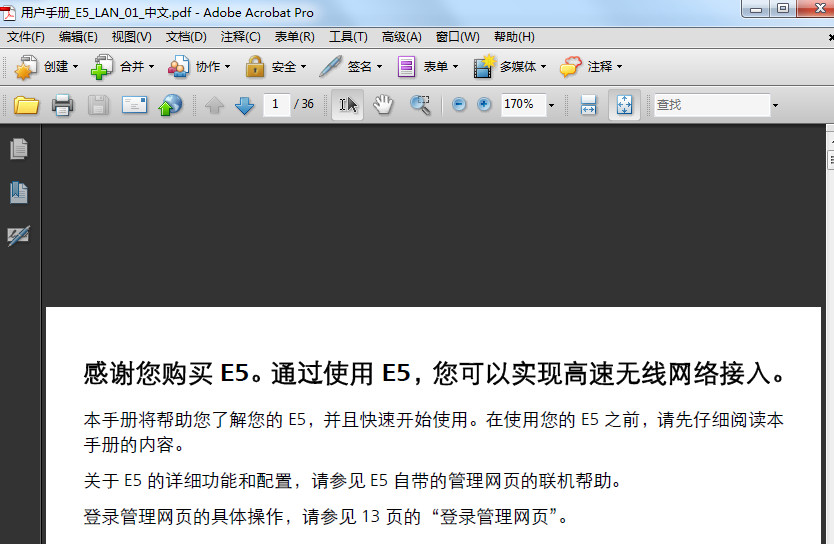Screen dimensions: 834x544
Task: Minimize the Acrobat window
Action: click(x=756, y=8)
